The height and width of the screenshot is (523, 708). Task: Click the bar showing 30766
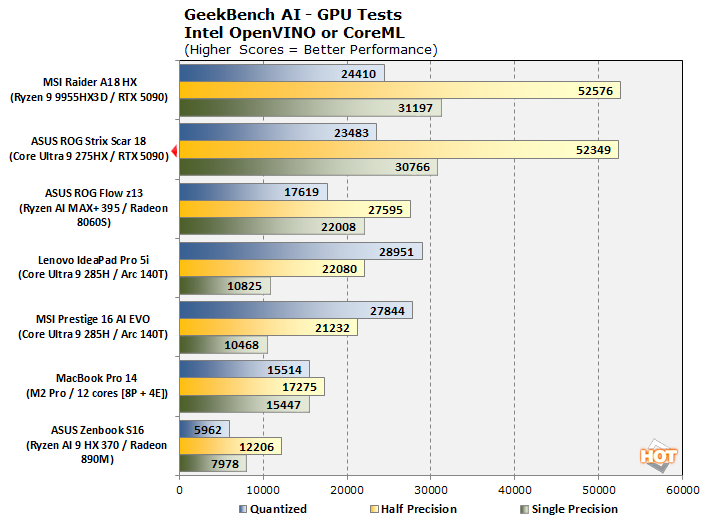point(308,167)
